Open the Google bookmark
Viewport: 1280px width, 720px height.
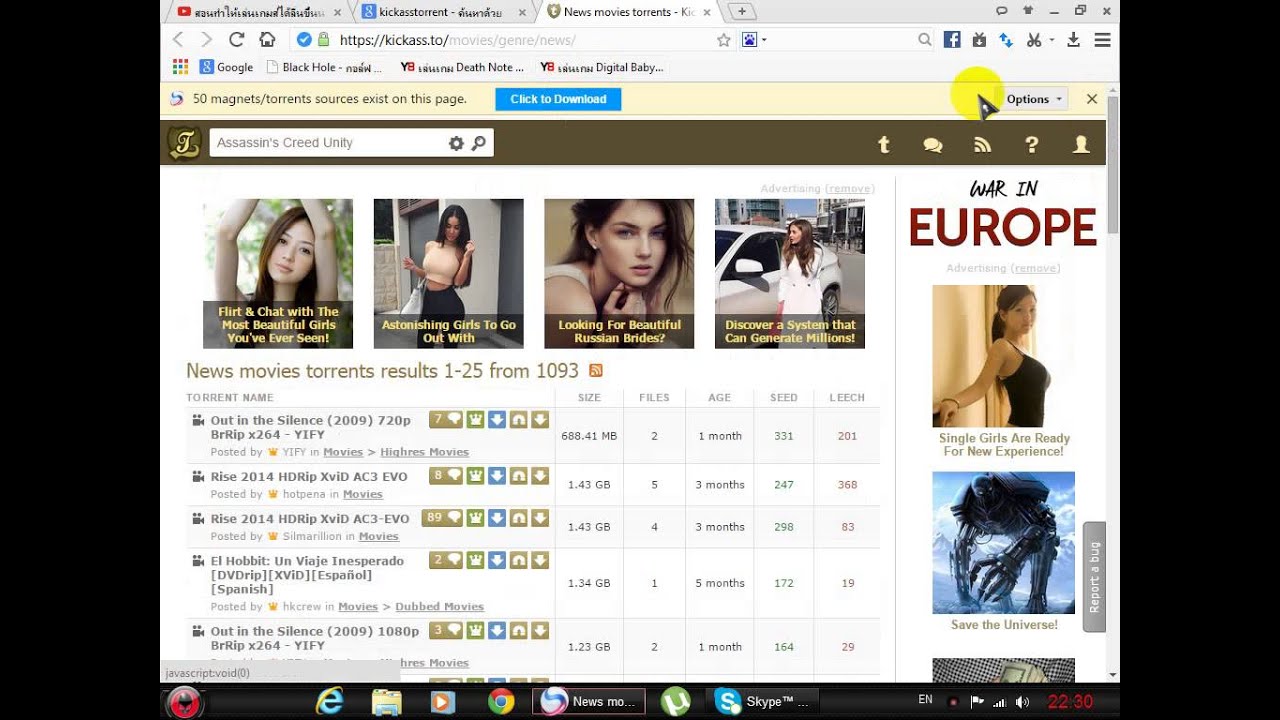tap(226, 67)
